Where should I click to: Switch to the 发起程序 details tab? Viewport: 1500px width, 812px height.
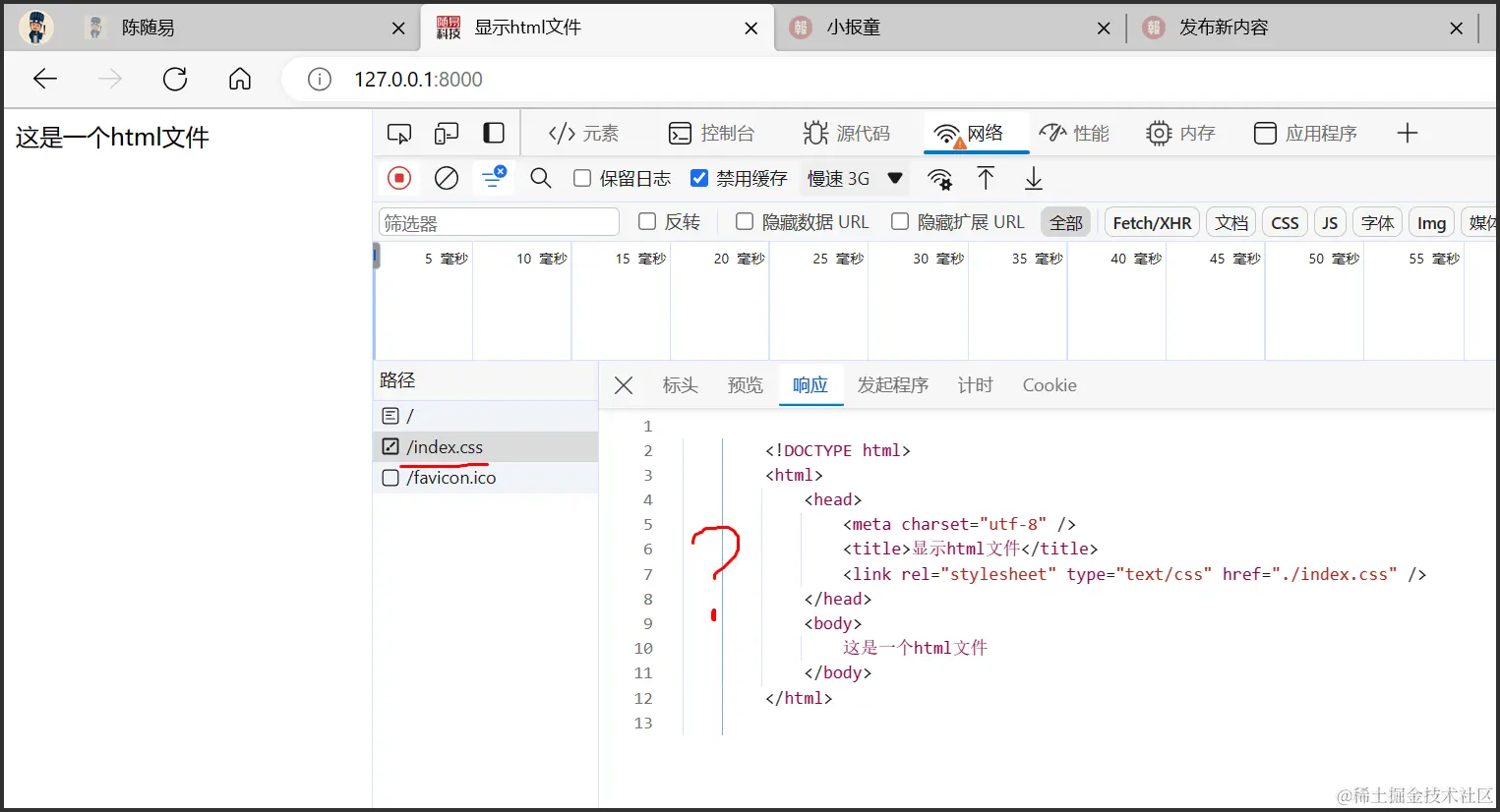point(892,385)
